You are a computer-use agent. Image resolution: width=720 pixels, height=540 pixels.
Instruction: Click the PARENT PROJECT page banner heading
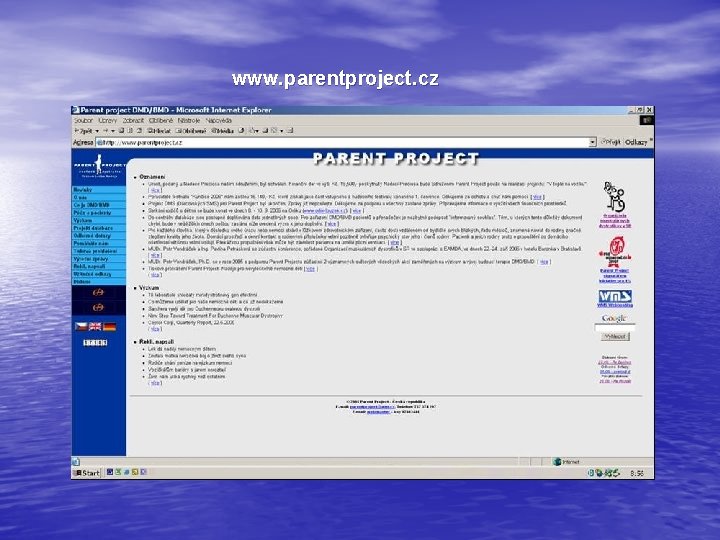pos(396,159)
